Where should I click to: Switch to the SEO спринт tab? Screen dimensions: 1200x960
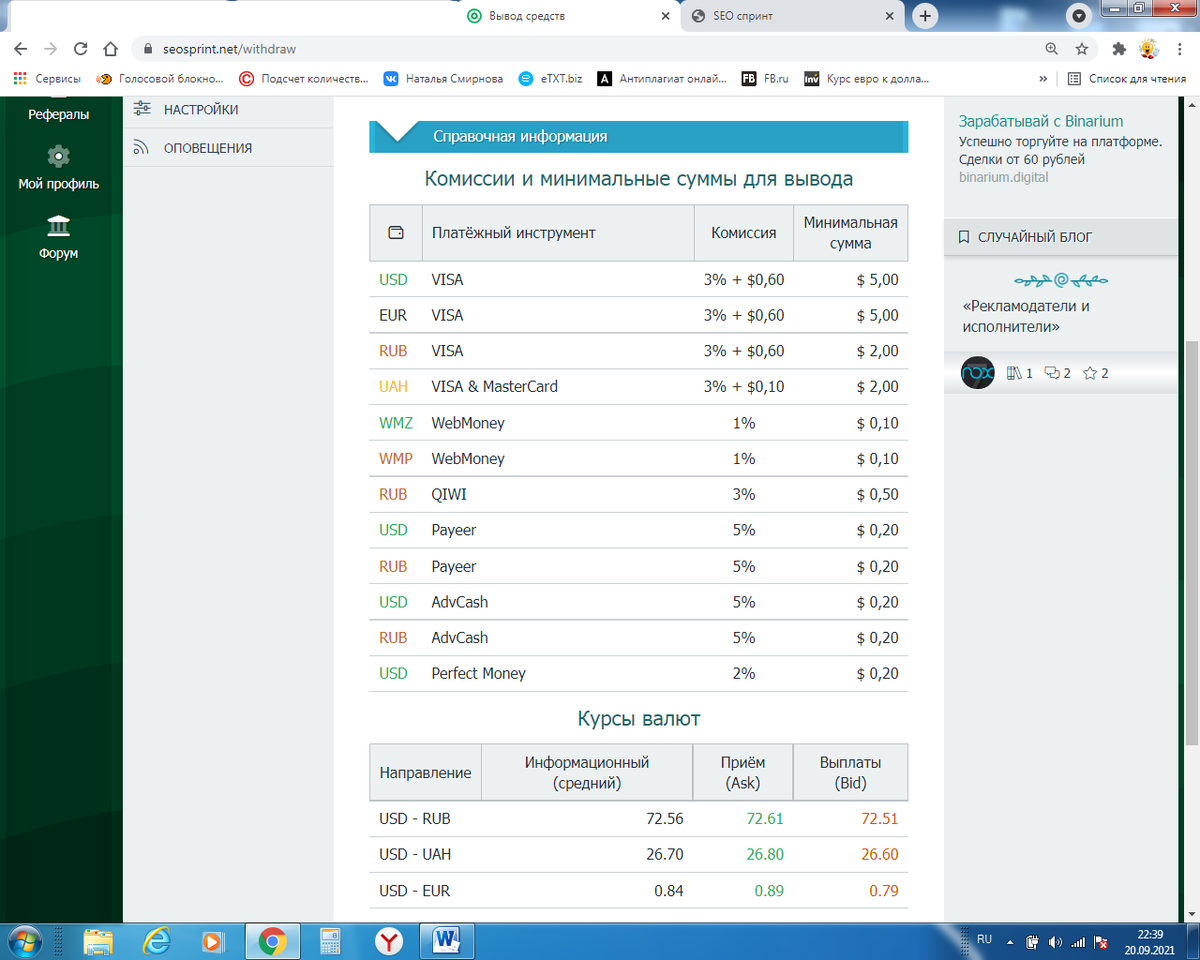[x=792, y=16]
